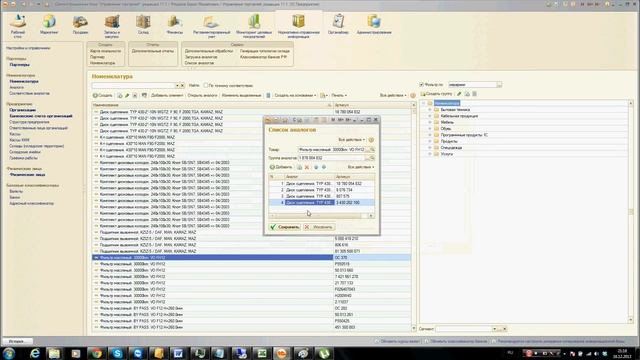Open Все действия in Номенклатура toolbar

[x=393, y=96]
